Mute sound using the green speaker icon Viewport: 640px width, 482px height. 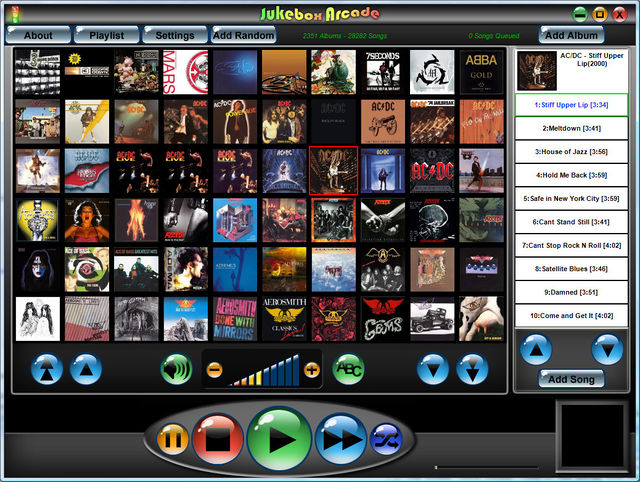[x=176, y=370]
